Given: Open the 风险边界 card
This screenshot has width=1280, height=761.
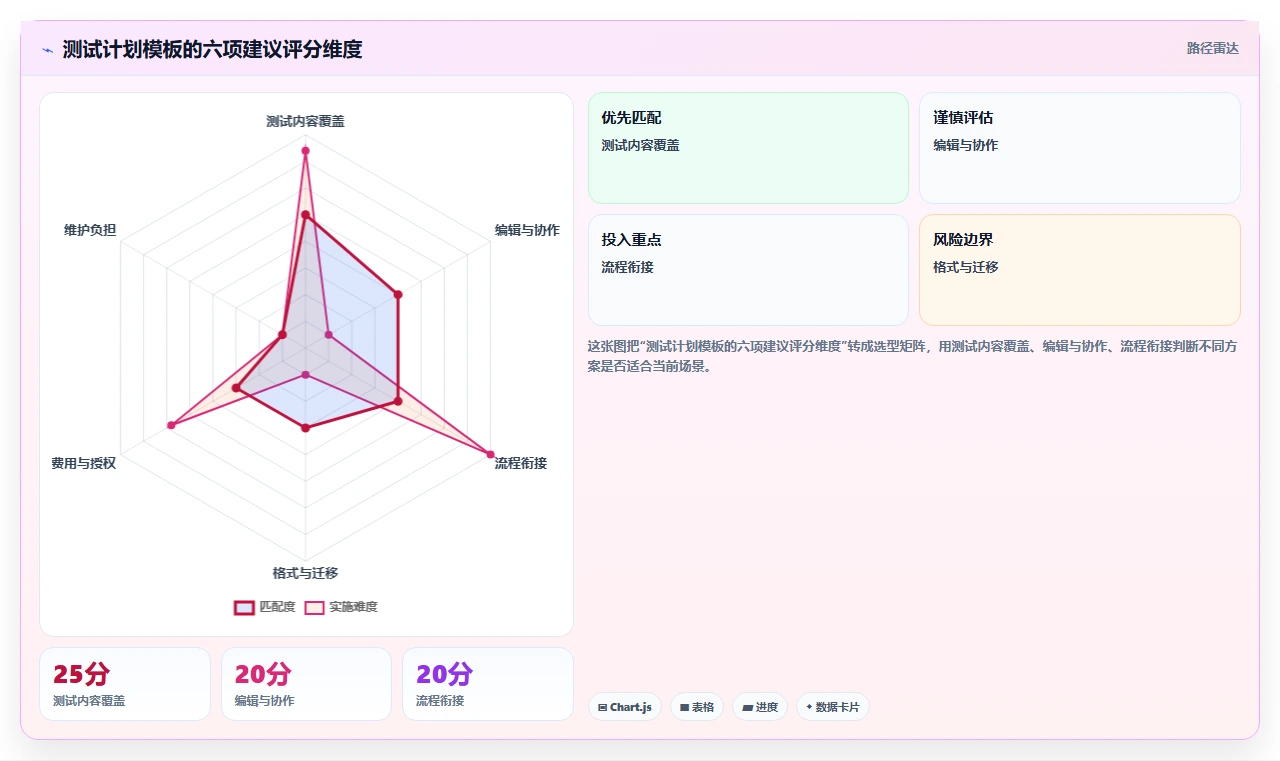Looking at the screenshot, I should (x=1080, y=270).
